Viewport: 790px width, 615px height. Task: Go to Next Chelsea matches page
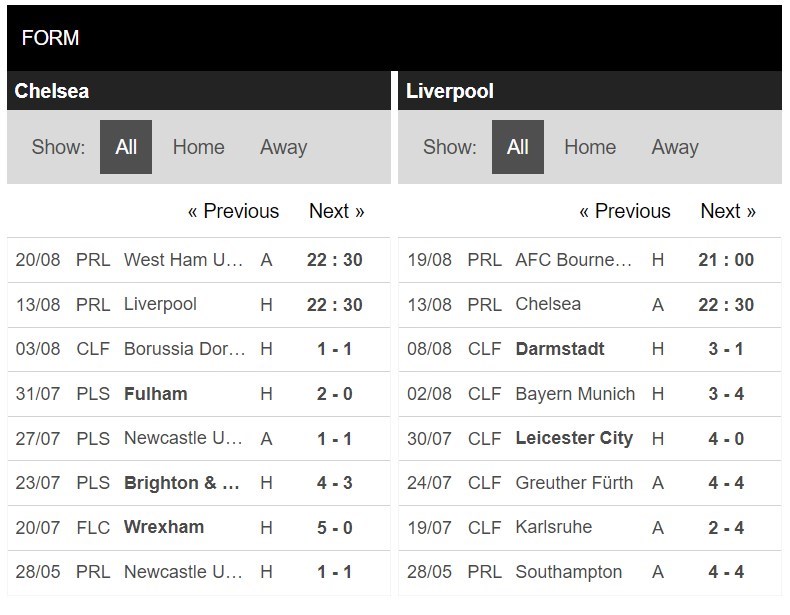(x=337, y=211)
